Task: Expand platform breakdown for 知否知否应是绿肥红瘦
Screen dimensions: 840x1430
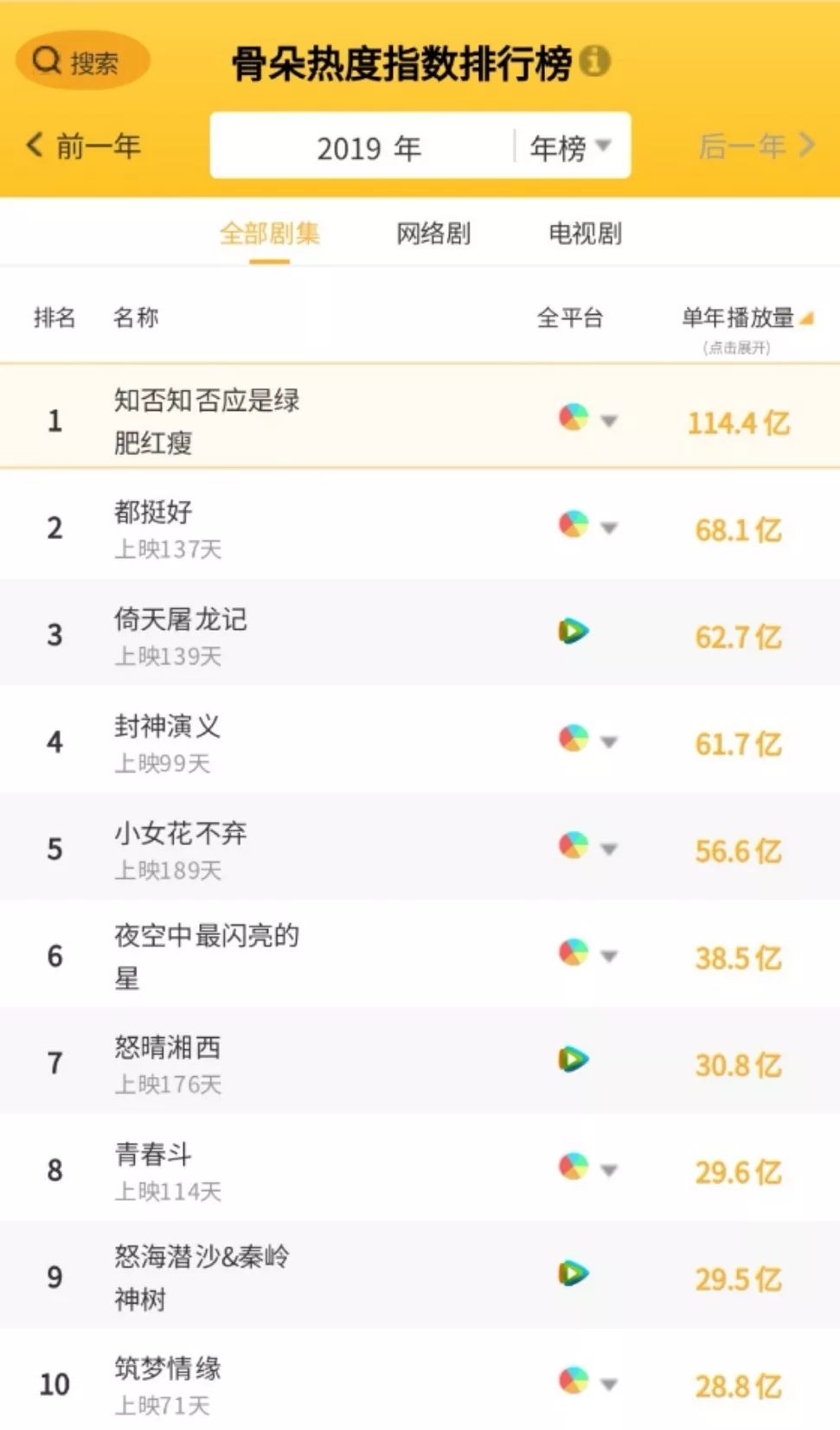Action: coord(609,421)
